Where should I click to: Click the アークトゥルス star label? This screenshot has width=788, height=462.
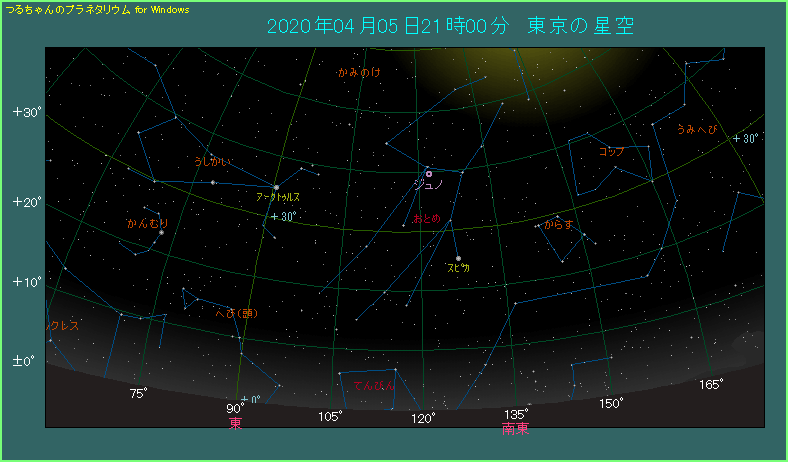(278, 198)
